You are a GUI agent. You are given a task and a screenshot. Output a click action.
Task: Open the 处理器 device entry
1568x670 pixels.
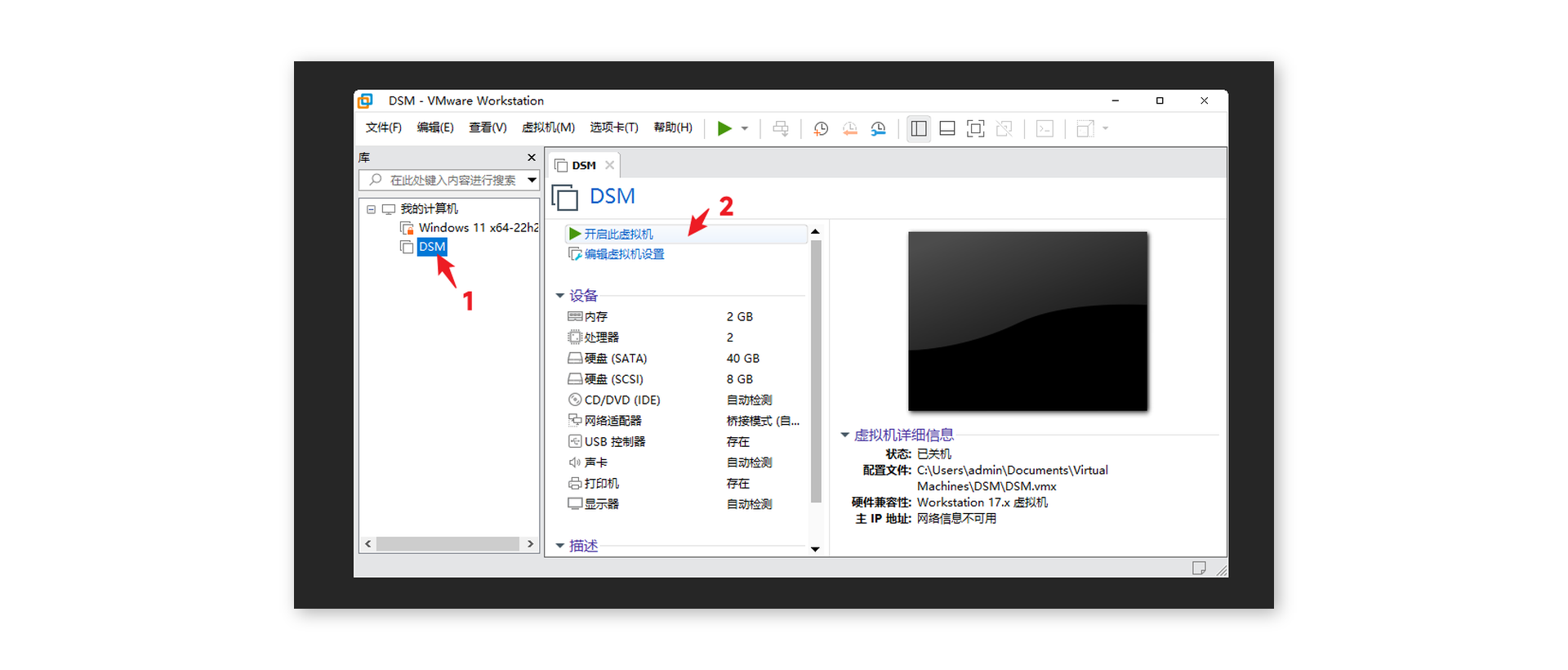602,337
